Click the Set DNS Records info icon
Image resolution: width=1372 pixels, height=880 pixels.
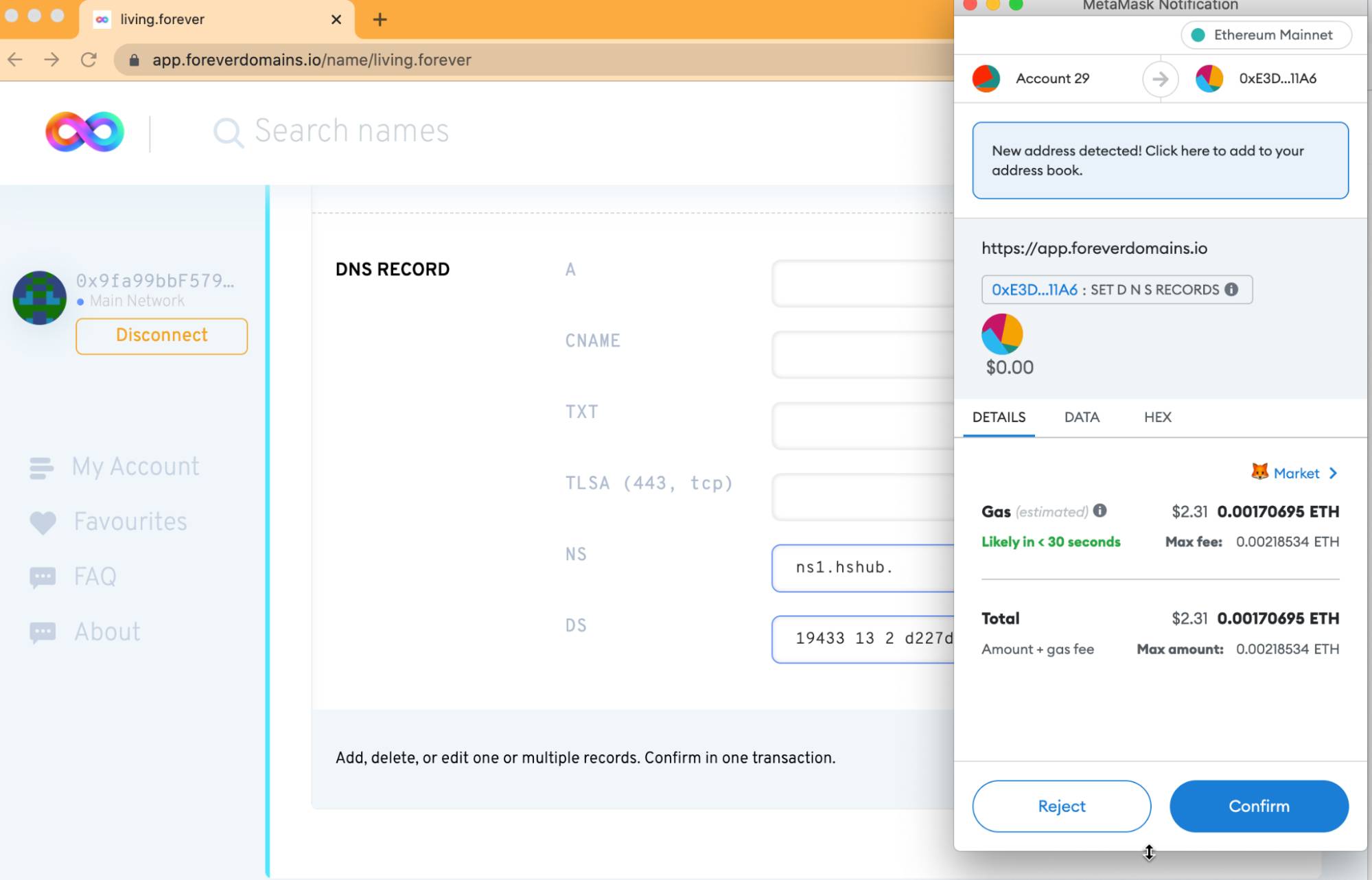tap(1231, 289)
